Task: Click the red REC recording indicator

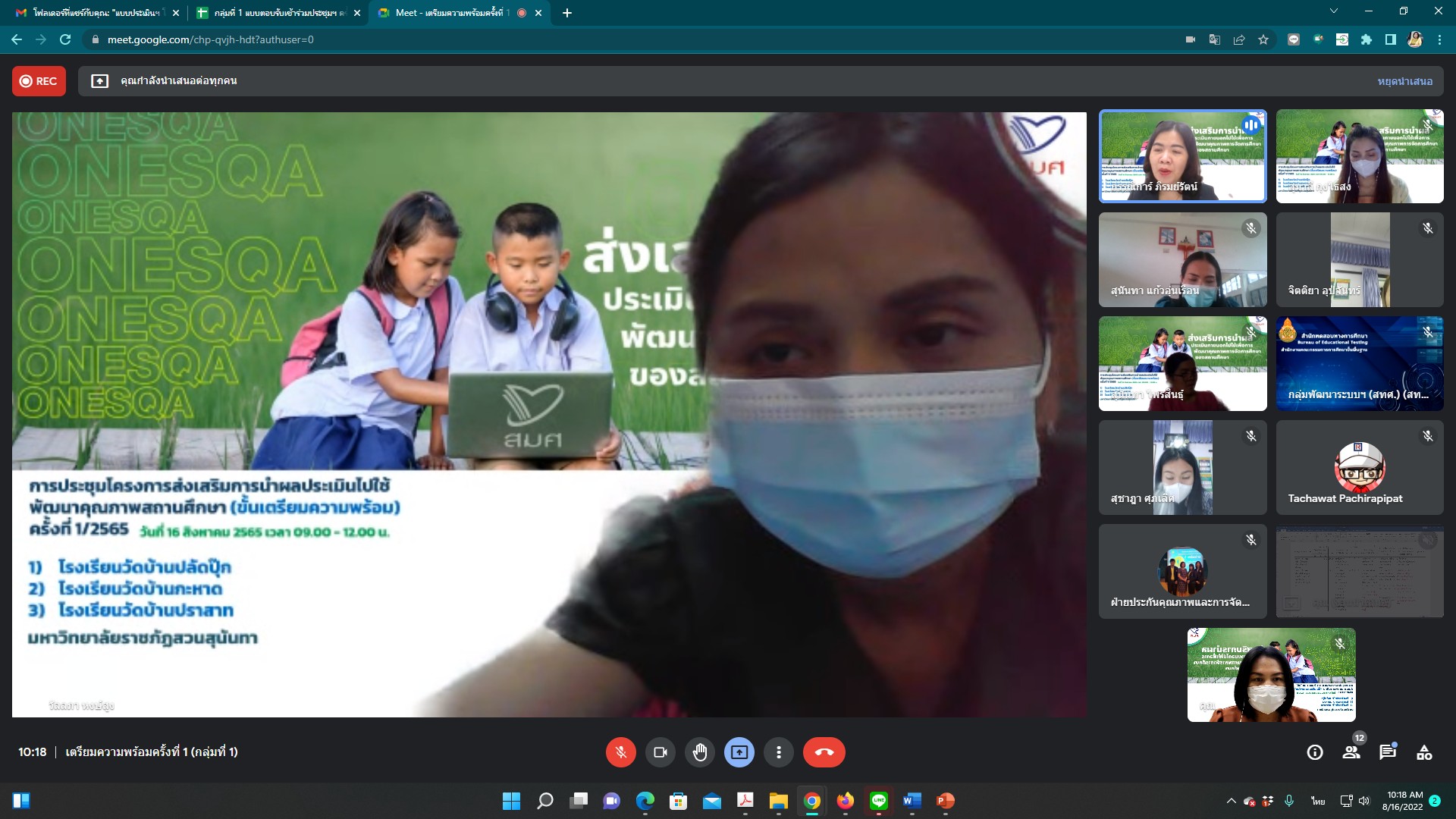Action: [x=39, y=81]
